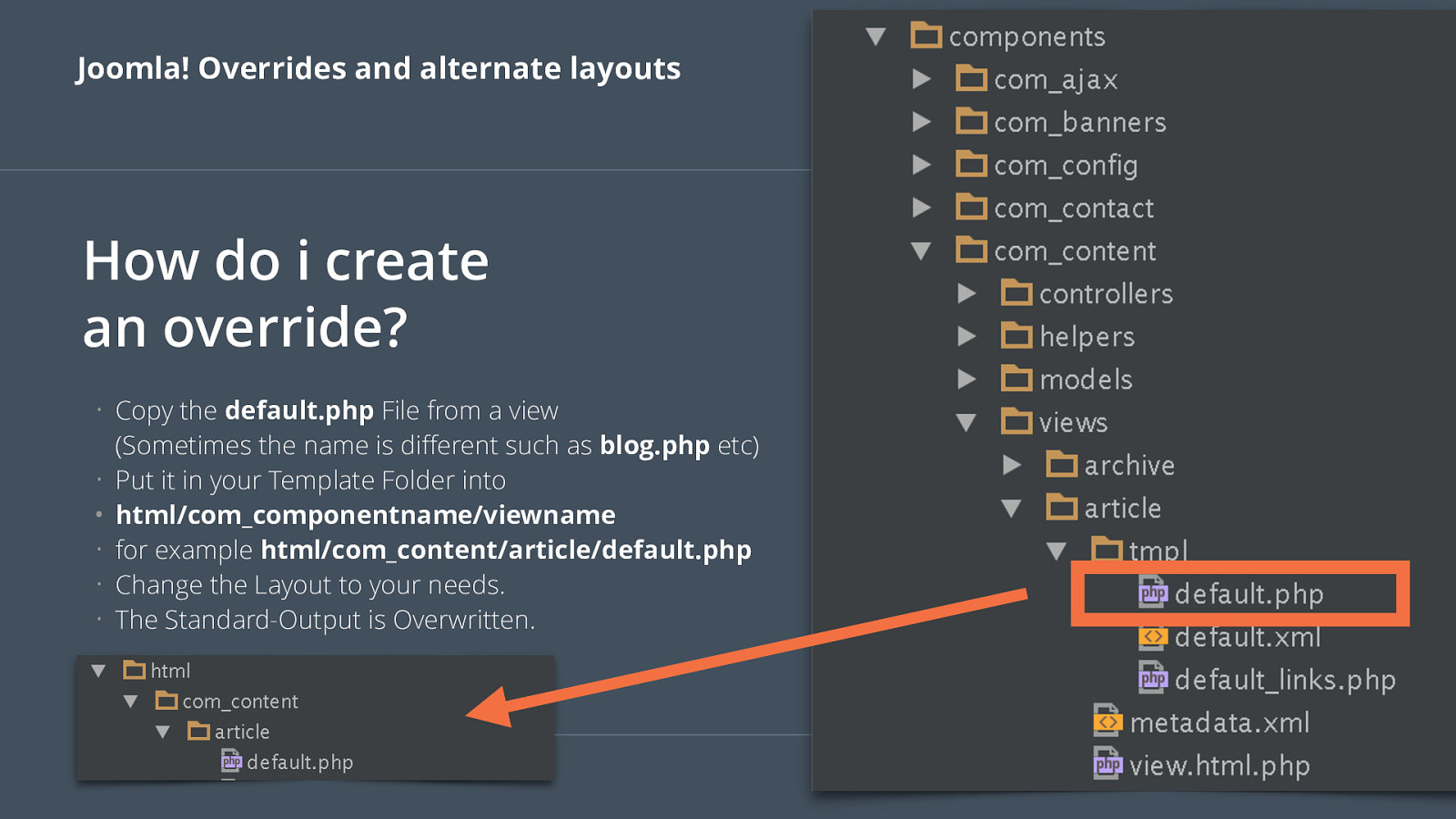Click the com_ajax folder icon
The width and height of the screenshot is (1456, 819).
(x=971, y=78)
